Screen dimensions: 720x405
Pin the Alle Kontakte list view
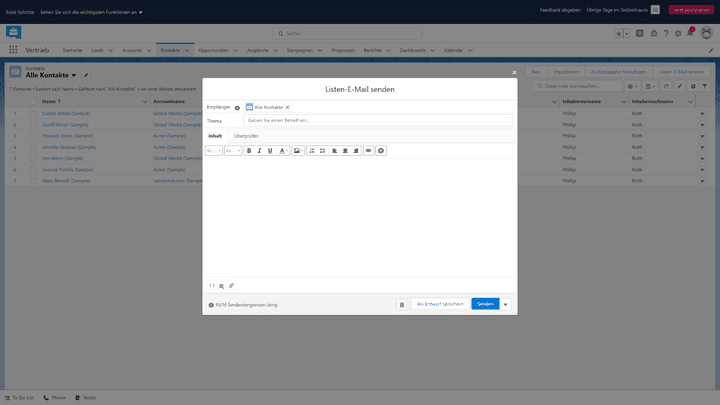(x=86, y=75)
